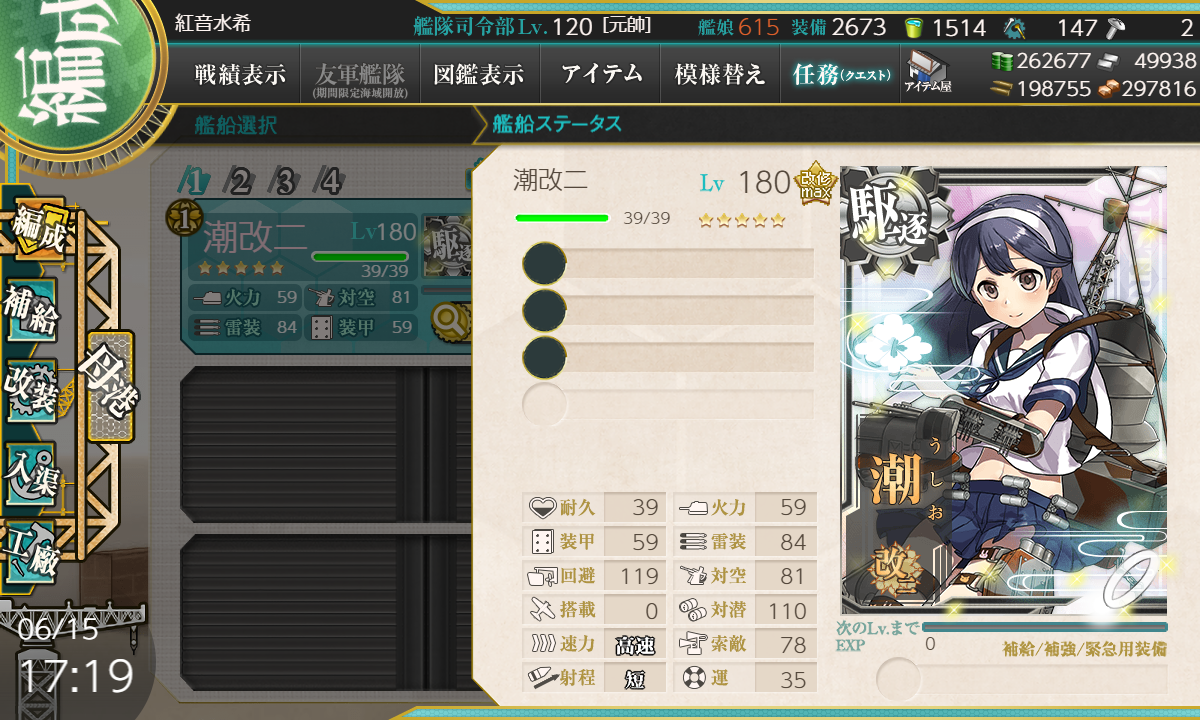
Task: Click the ship detail magnifier icon
Action: 448,320
